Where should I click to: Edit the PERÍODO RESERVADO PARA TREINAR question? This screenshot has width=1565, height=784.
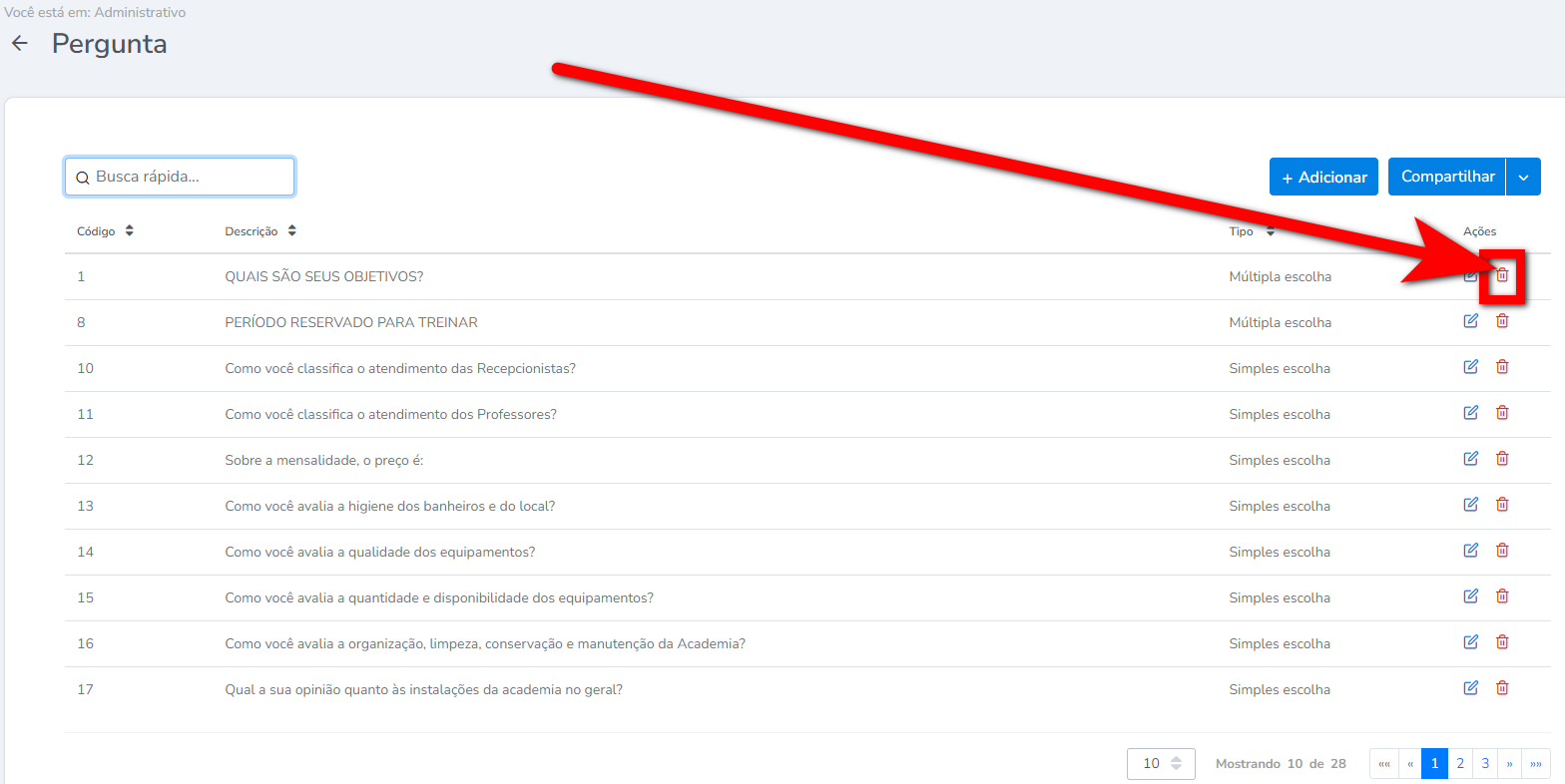[x=1470, y=321]
